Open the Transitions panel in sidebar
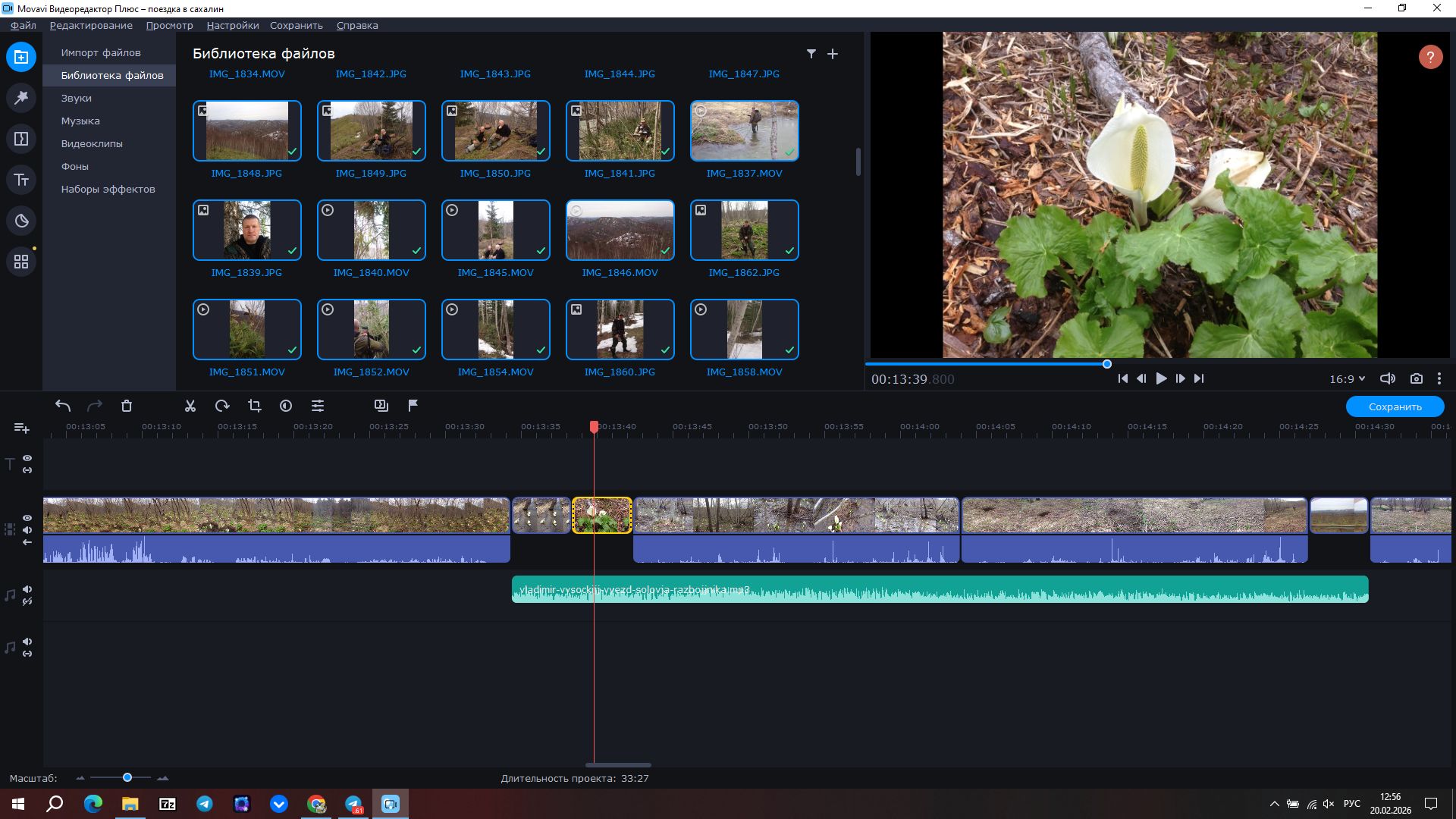The width and height of the screenshot is (1456, 819). pos(21,139)
